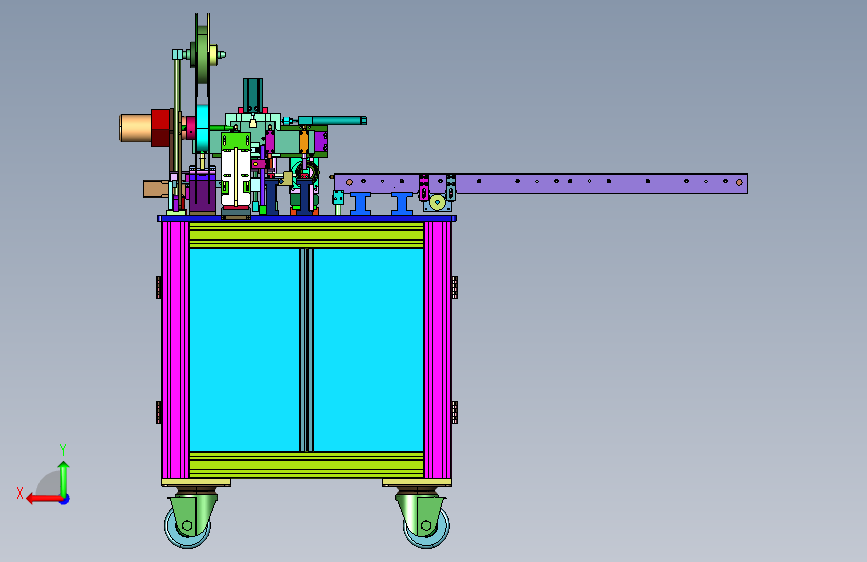867x562 pixels.
Task: Select the lower hinge on the left frame post
Action: point(159,413)
